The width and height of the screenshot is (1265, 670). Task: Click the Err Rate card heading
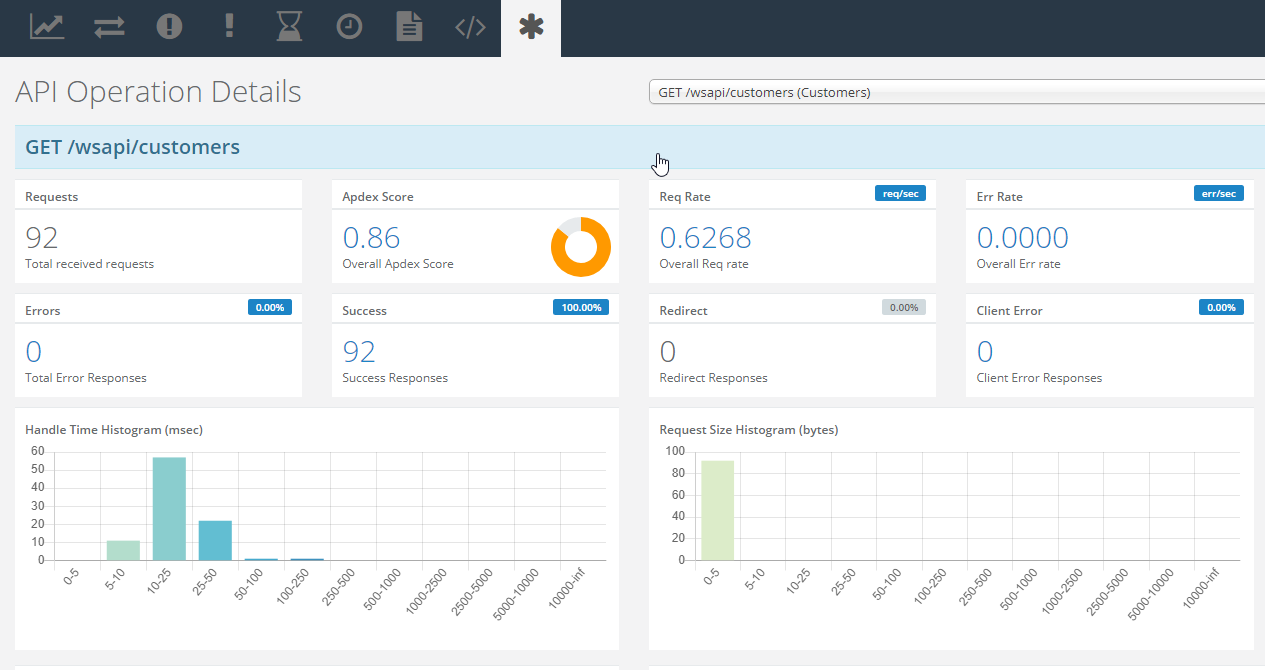(x=1000, y=197)
